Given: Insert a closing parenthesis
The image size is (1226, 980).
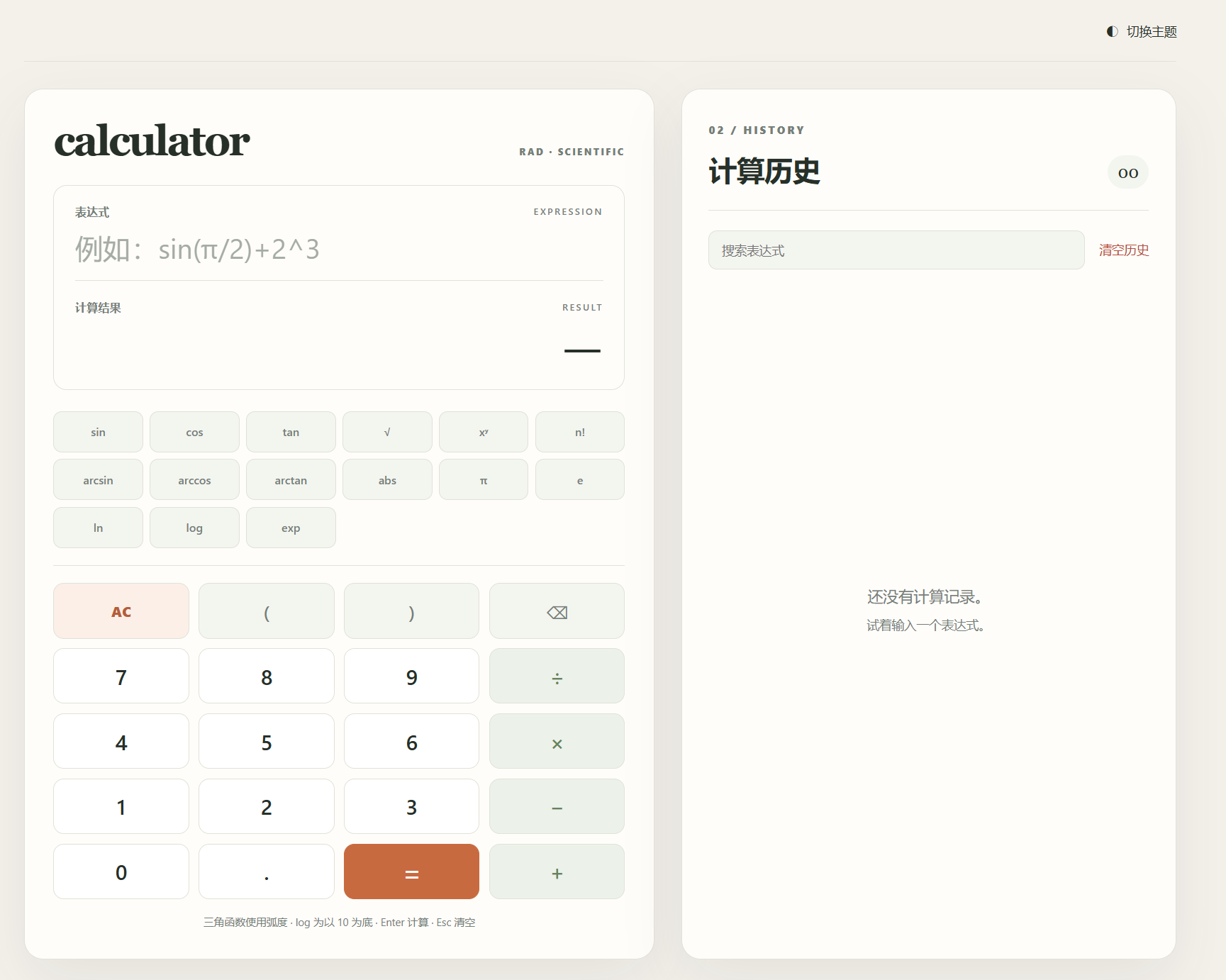Looking at the screenshot, I should [x=411, y=611].
